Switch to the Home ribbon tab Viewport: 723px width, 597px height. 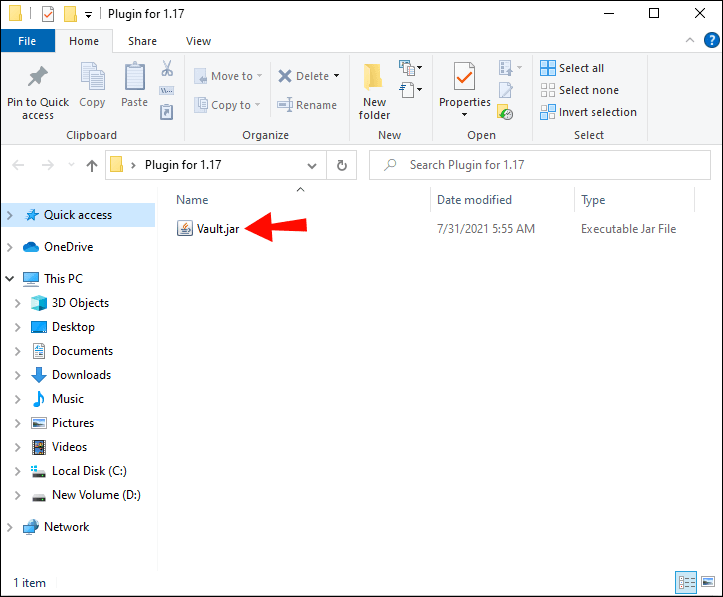click(84, 41)
